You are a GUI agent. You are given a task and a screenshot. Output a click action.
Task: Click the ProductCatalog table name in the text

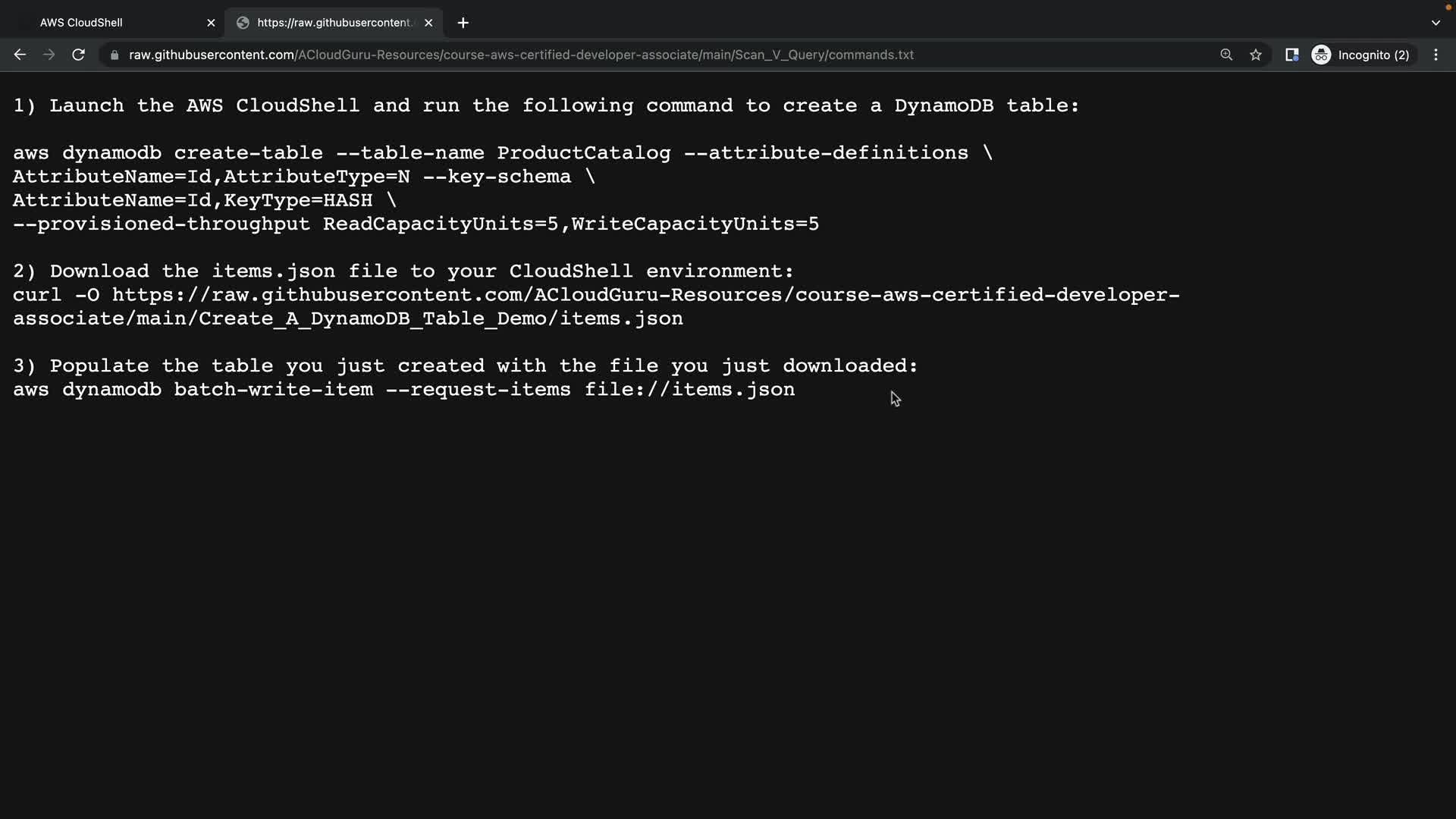pyautogui.click(x=583, y=153)
